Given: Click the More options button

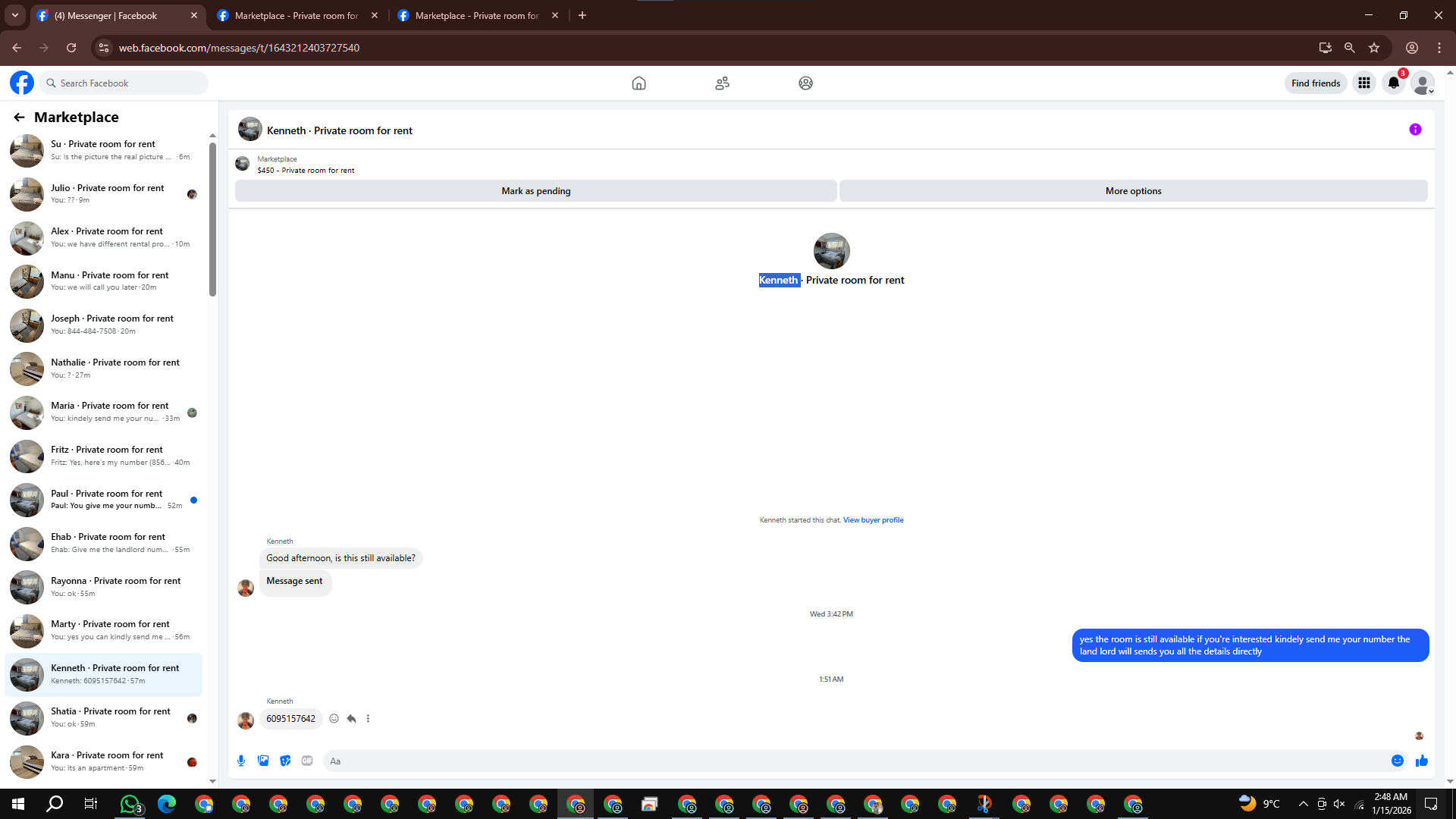Looking at the screenshot, I should click(x=1133, y=191).
